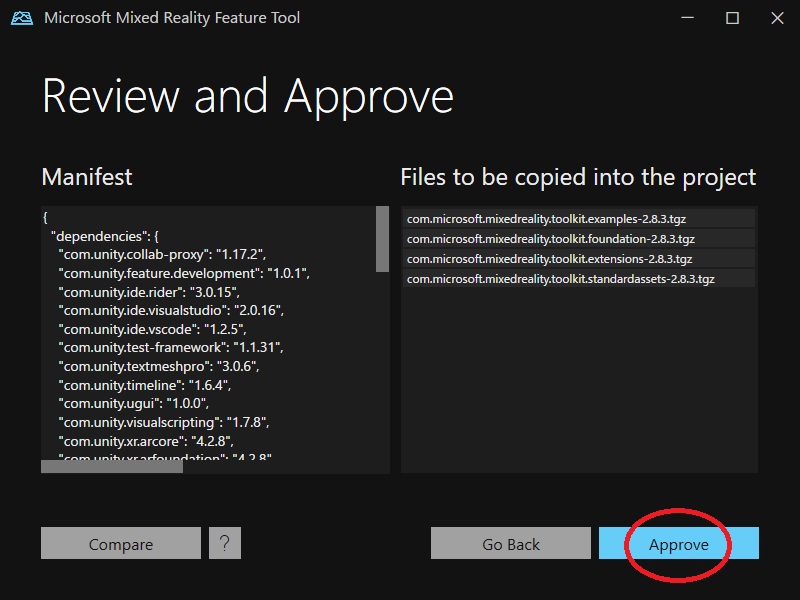
Task: Minimize the Feature Tool window
Action: click(687, 18)
